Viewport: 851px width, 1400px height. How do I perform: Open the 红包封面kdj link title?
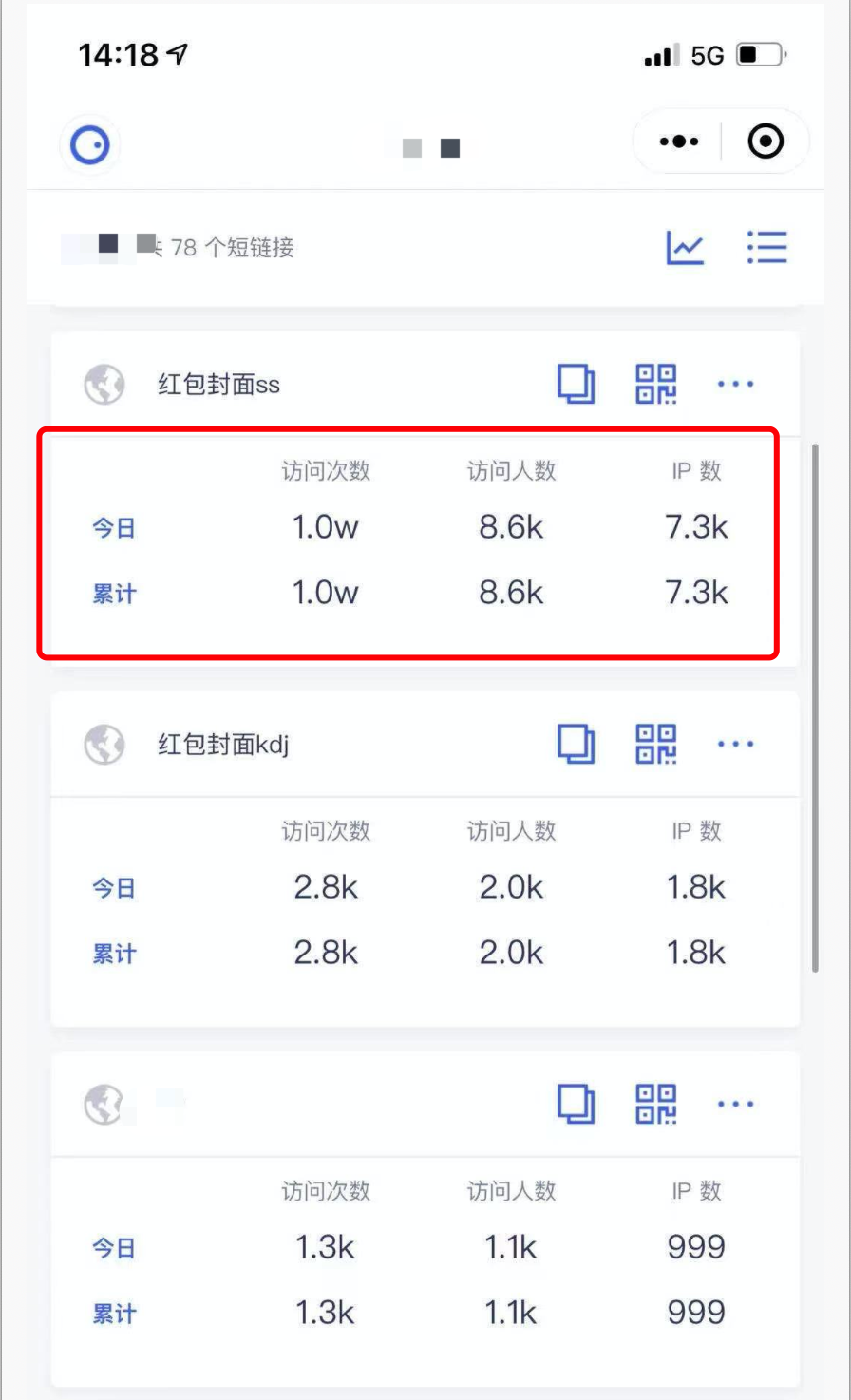pyautogui.click(x=223, y=745)
